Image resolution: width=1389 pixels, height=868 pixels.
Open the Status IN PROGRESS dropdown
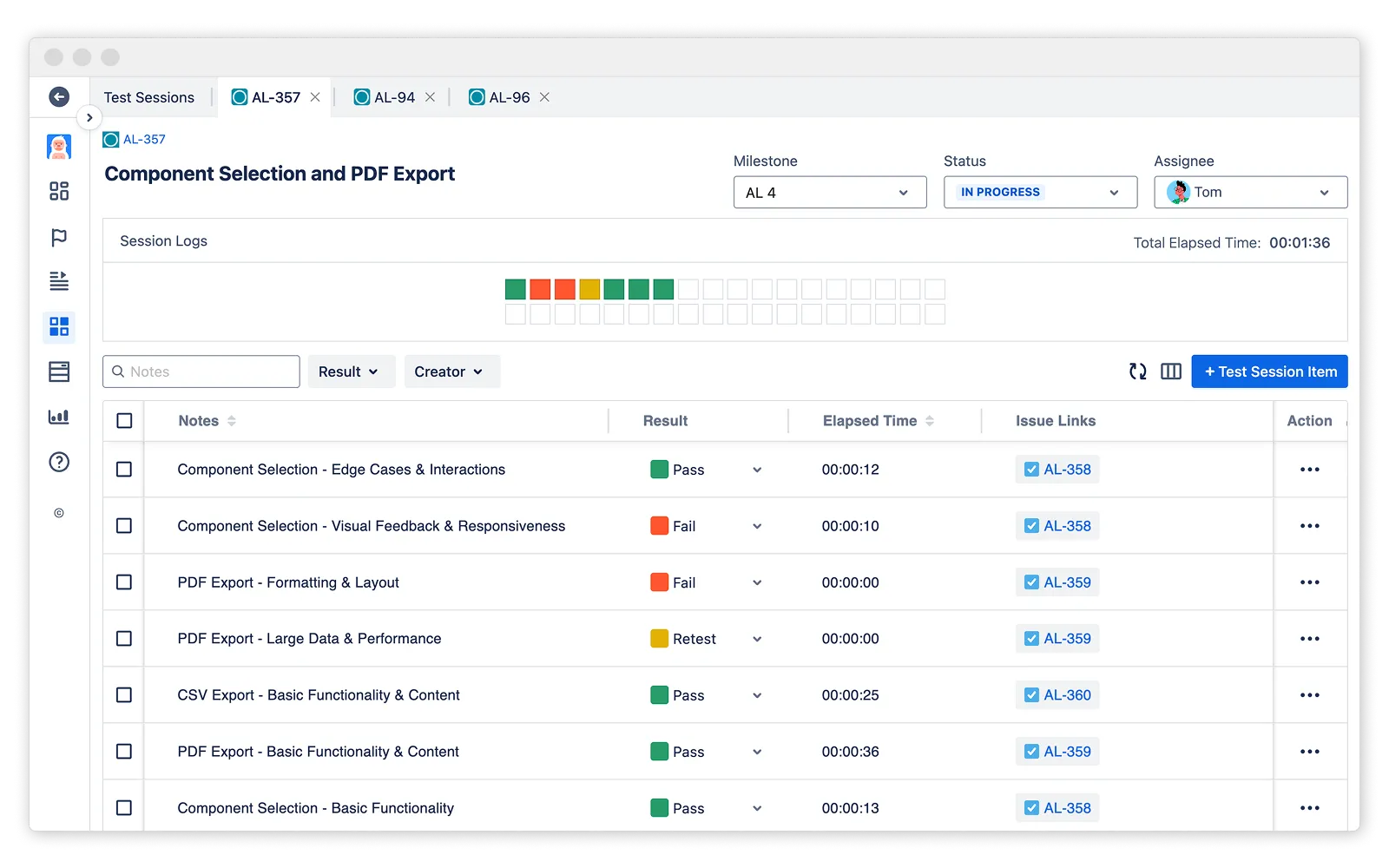pyautogui.click(x=1039, y=193)
